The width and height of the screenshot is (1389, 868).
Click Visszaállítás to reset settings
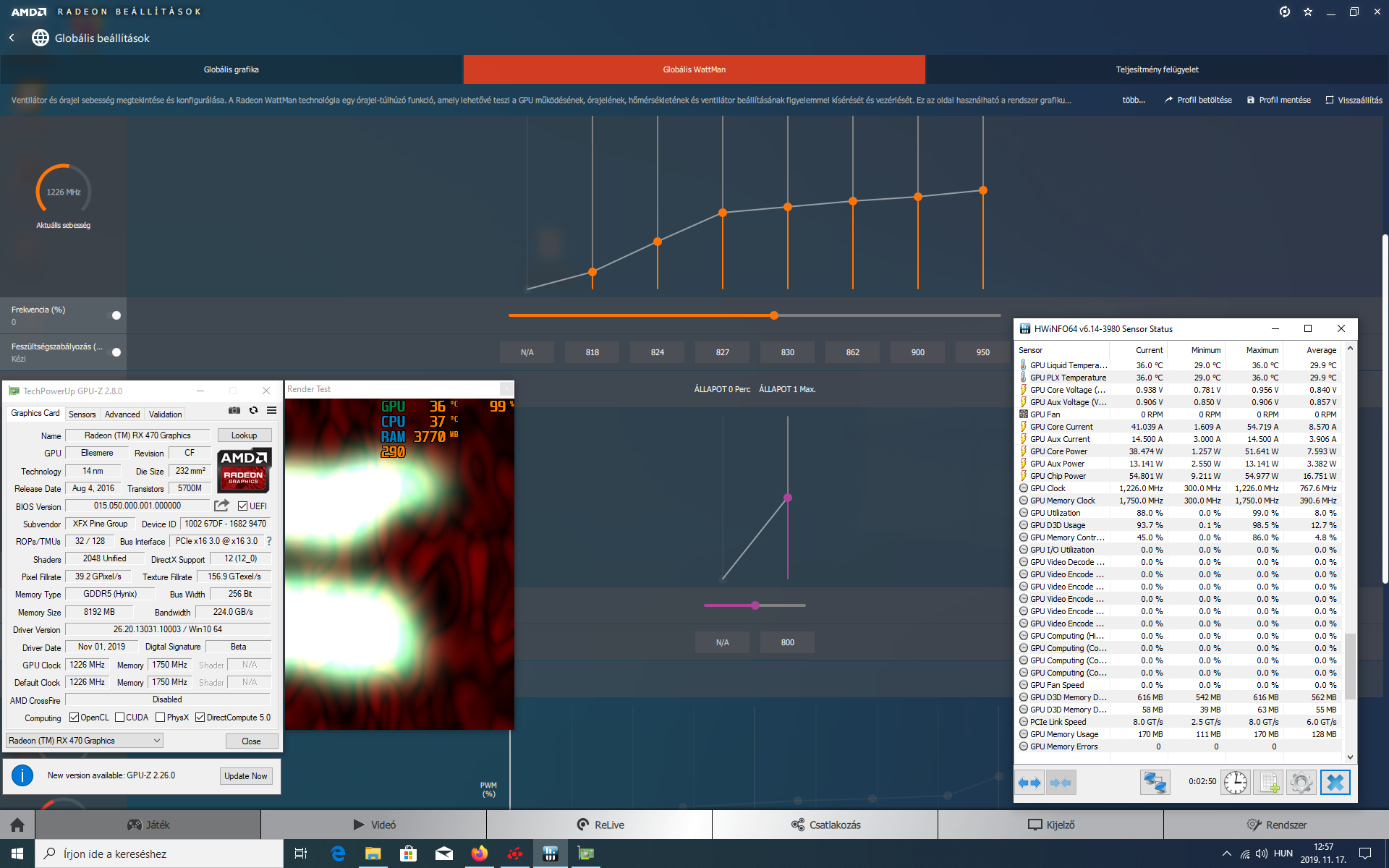coord(1354,100)
